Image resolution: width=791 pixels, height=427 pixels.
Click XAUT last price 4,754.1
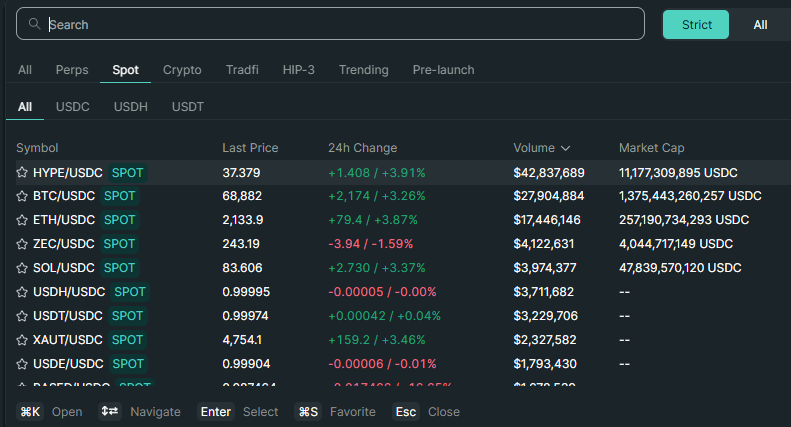(242, 340)
